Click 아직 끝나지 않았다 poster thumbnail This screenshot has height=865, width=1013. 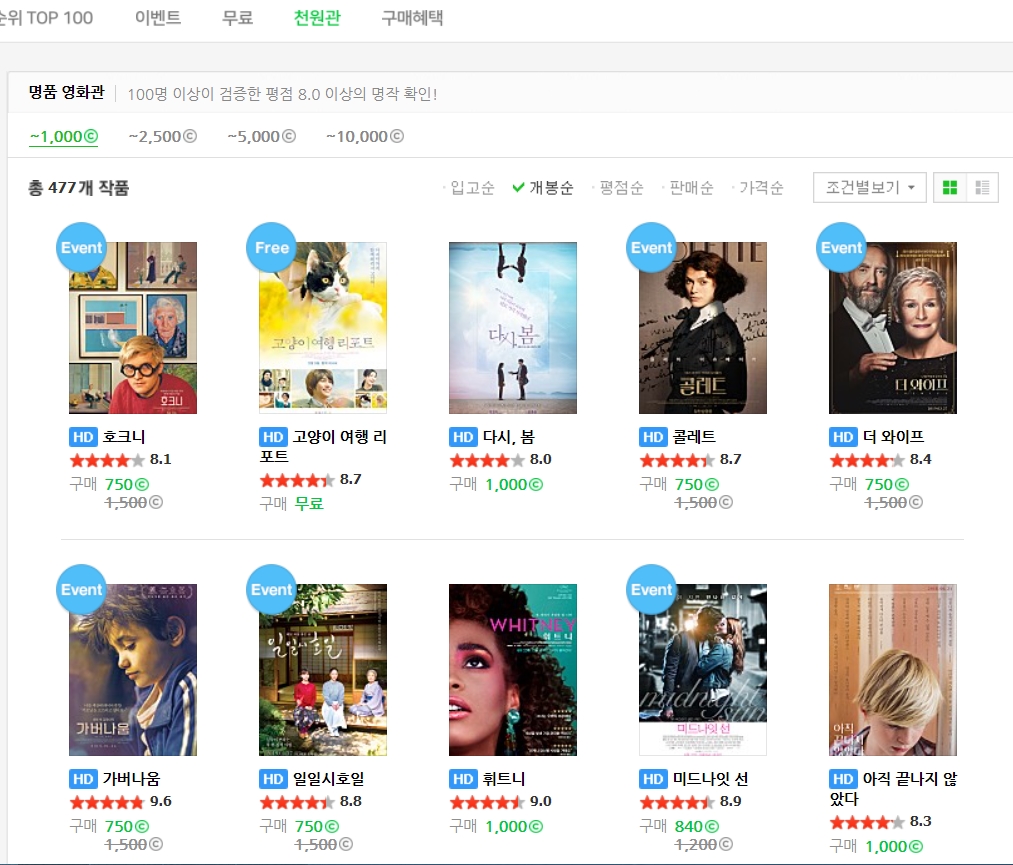(x=893, y=670)
